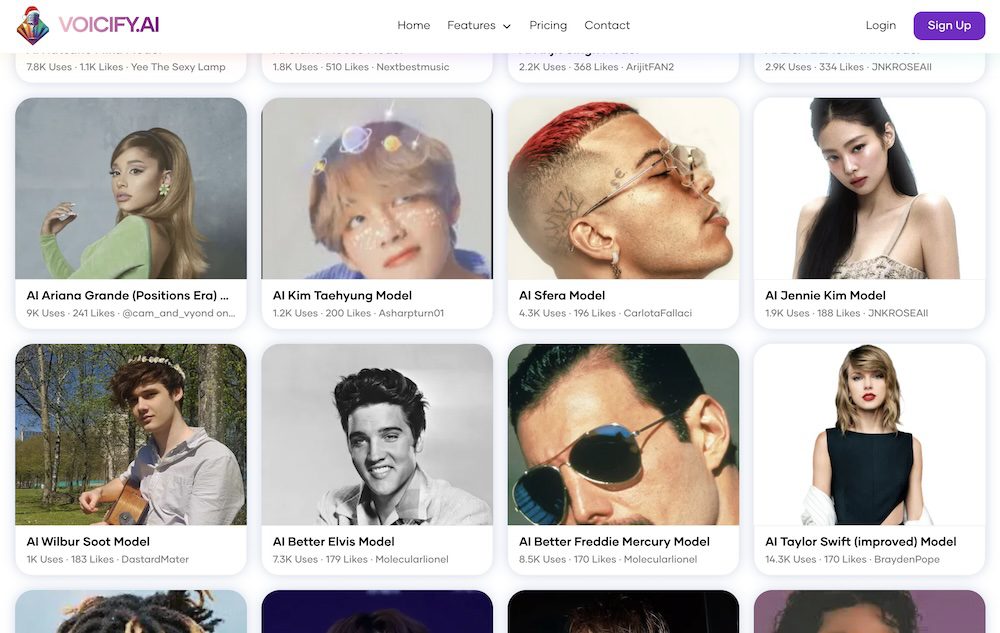The width and height of the screenshot is (1000, 633).
Task: Open the AI Better Elvis Model title
Action: coord(333,541)
